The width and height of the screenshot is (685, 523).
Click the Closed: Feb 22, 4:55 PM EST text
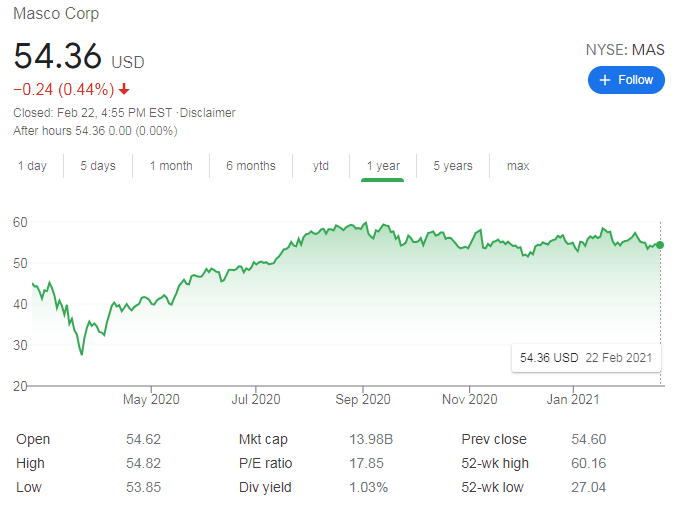pos(93,113)
